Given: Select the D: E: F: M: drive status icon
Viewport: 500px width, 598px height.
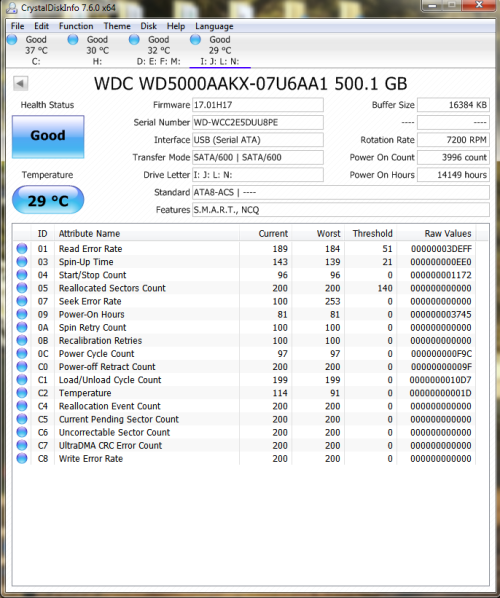Looking at the screenshot, I should tap(134, 39).
